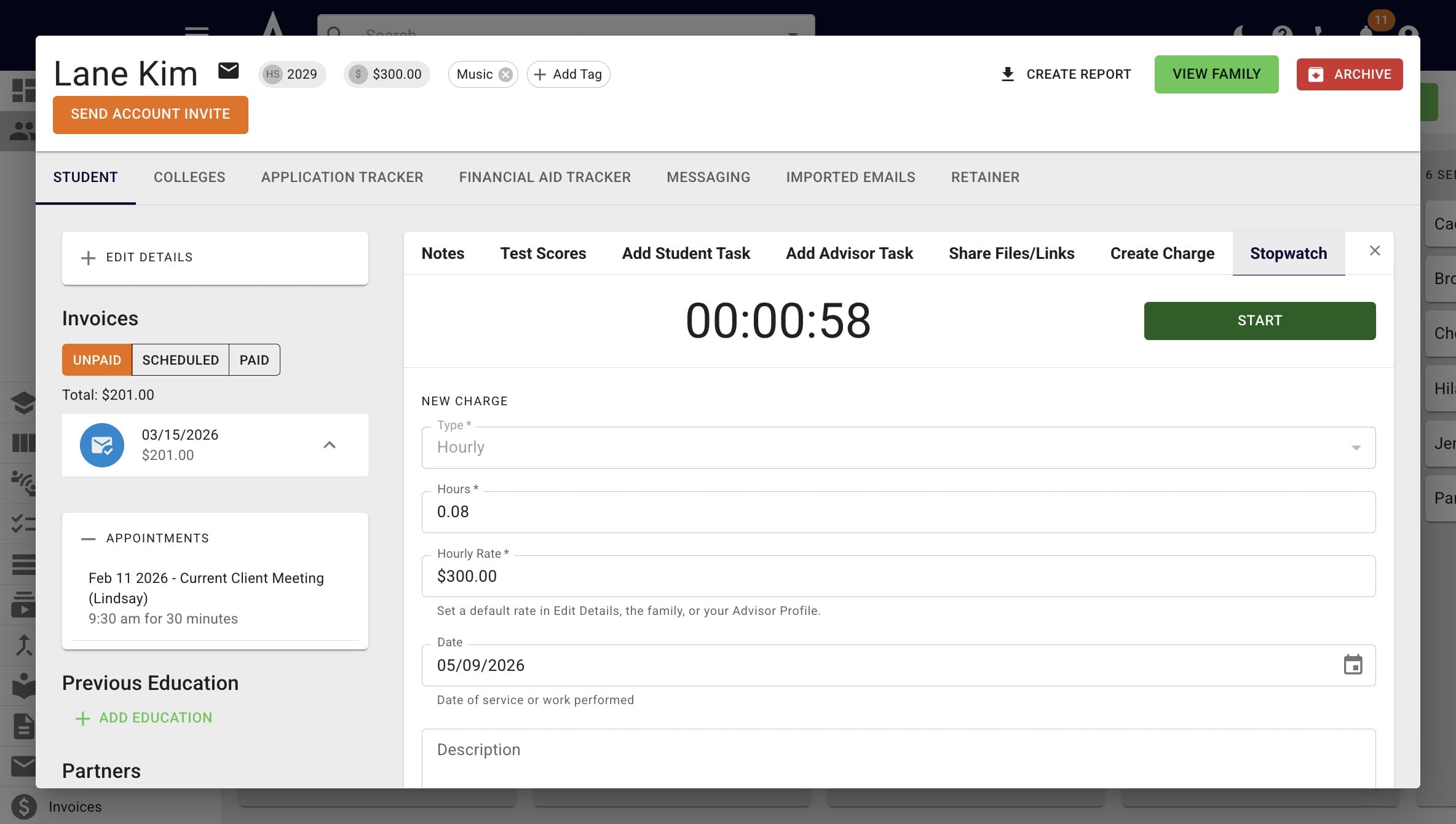
Task: Click the notification badge showing 11
Action: pyautogui.click(x=1381, y=20)
